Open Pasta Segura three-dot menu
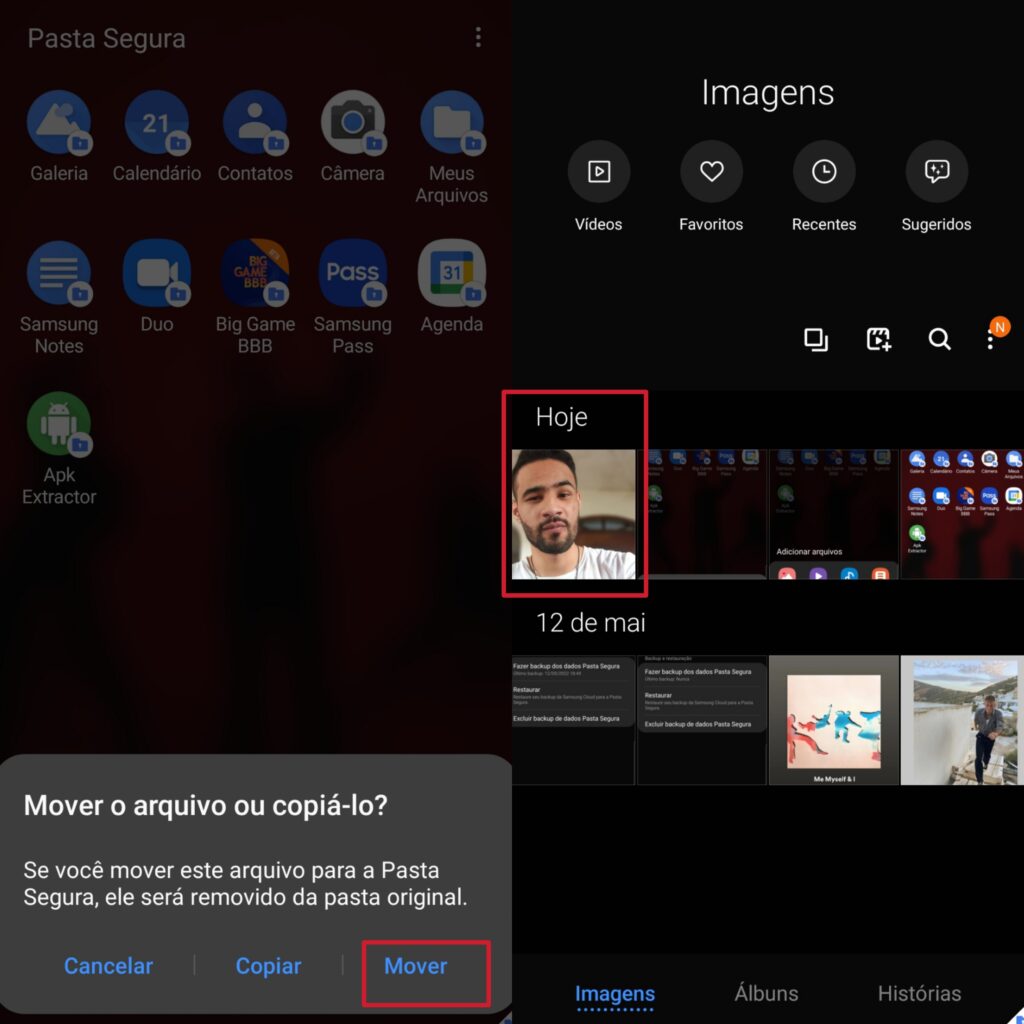Image resolution: width=1024 pixels, height=1024 pixels. pos(478,38)
